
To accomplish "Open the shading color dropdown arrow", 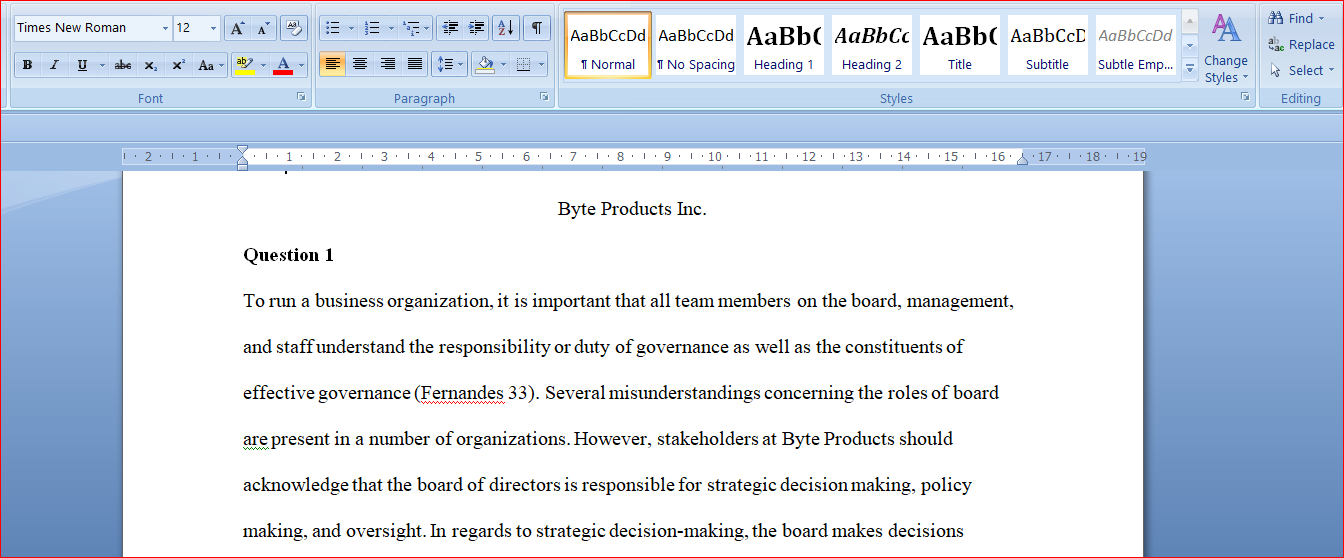I will pyautogui.click(x=503, y=65).
